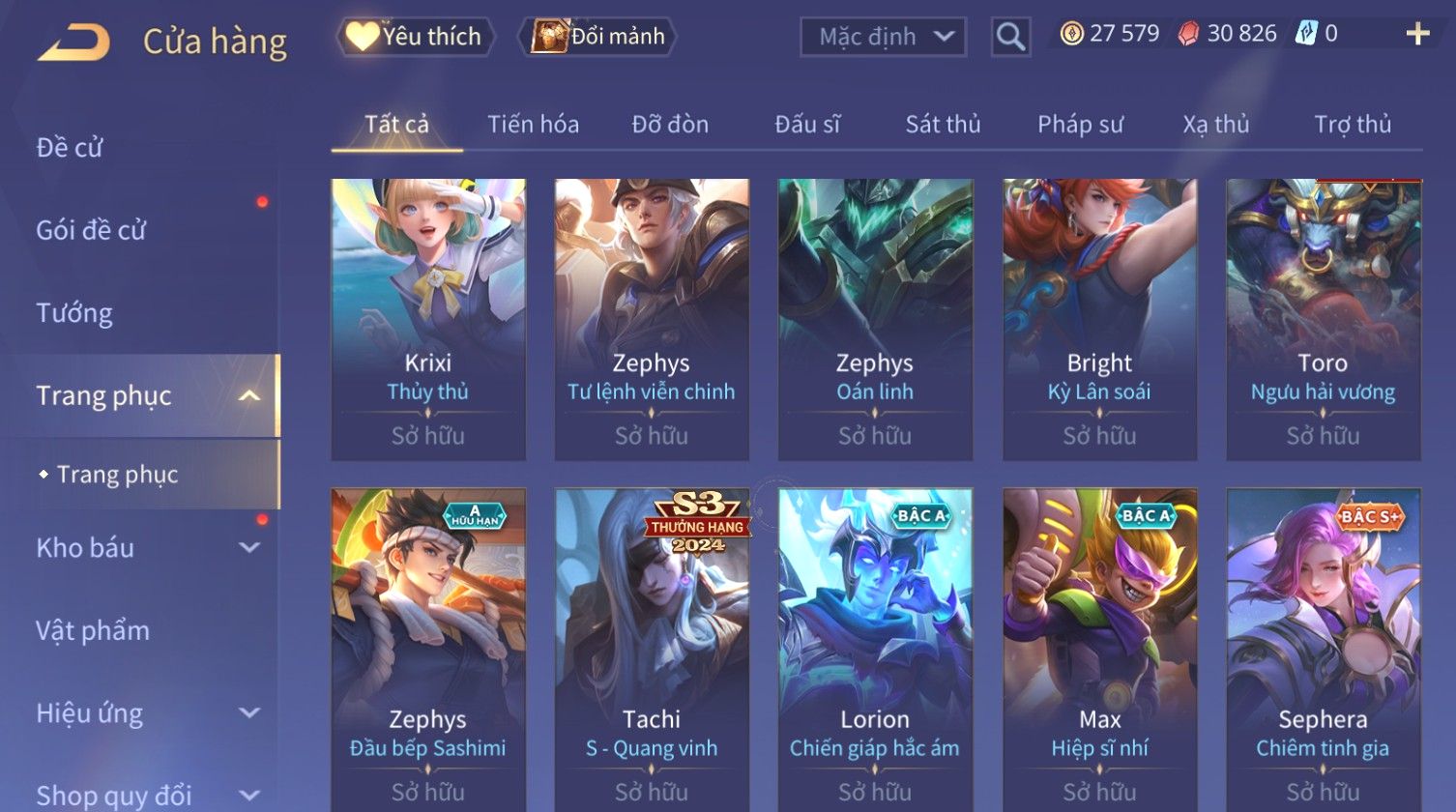Open Yêu thích favorites heart button
The image size is (1456, 812).
pos(415,37)
